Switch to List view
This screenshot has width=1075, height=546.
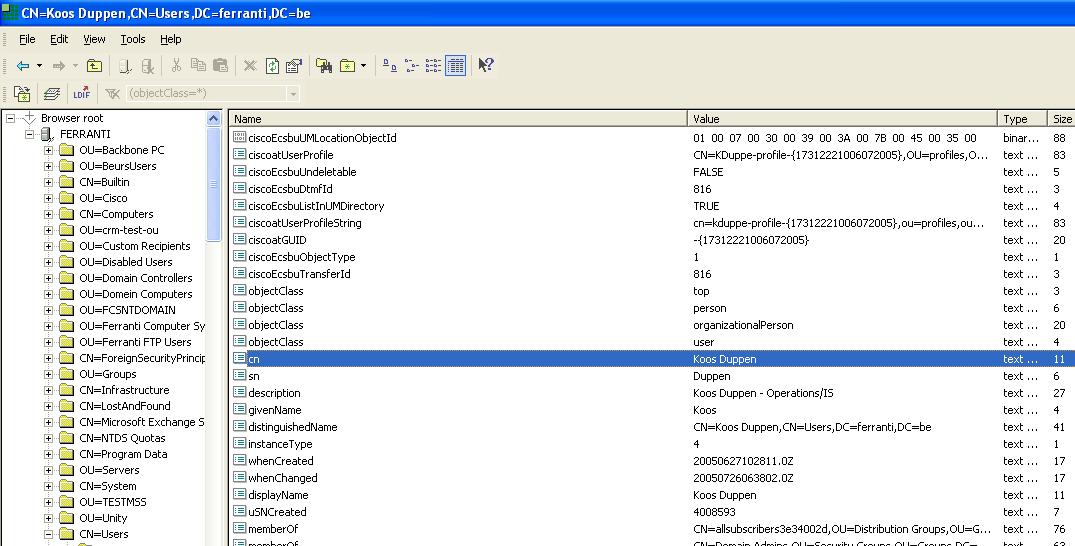(x=433, y=66)
